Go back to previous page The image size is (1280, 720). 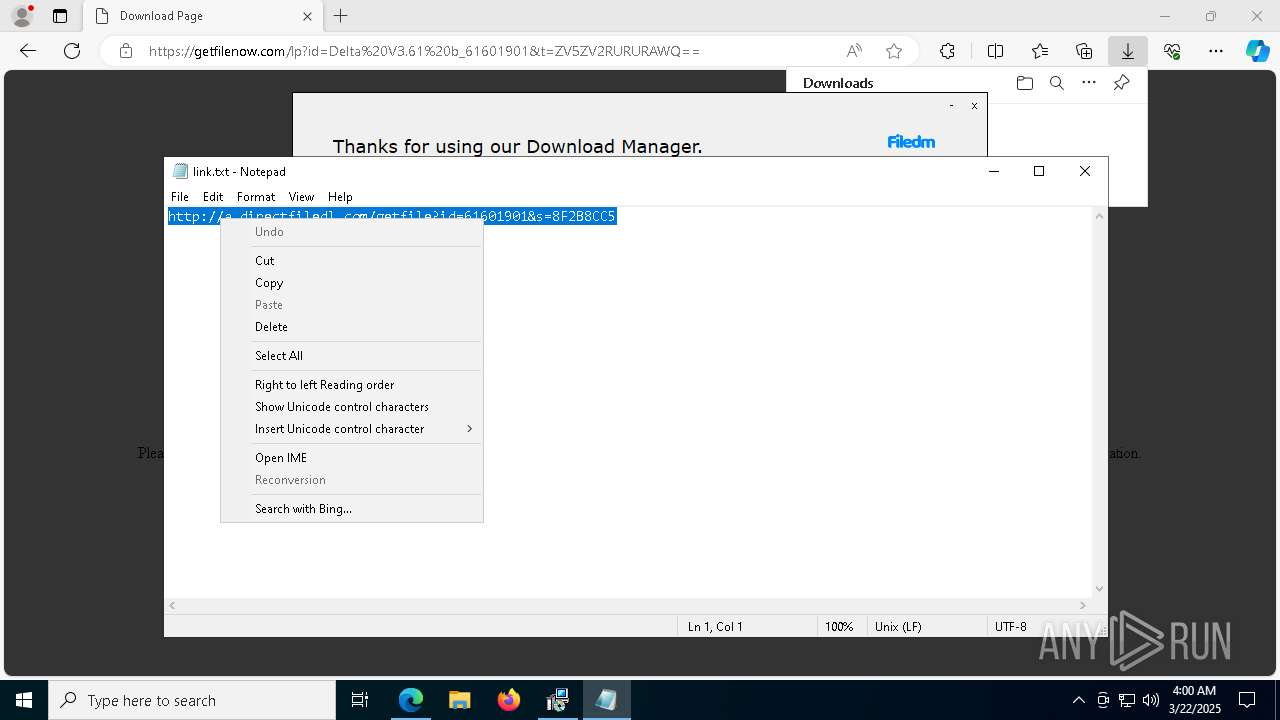pyautogui.click(x=28, y=51)
